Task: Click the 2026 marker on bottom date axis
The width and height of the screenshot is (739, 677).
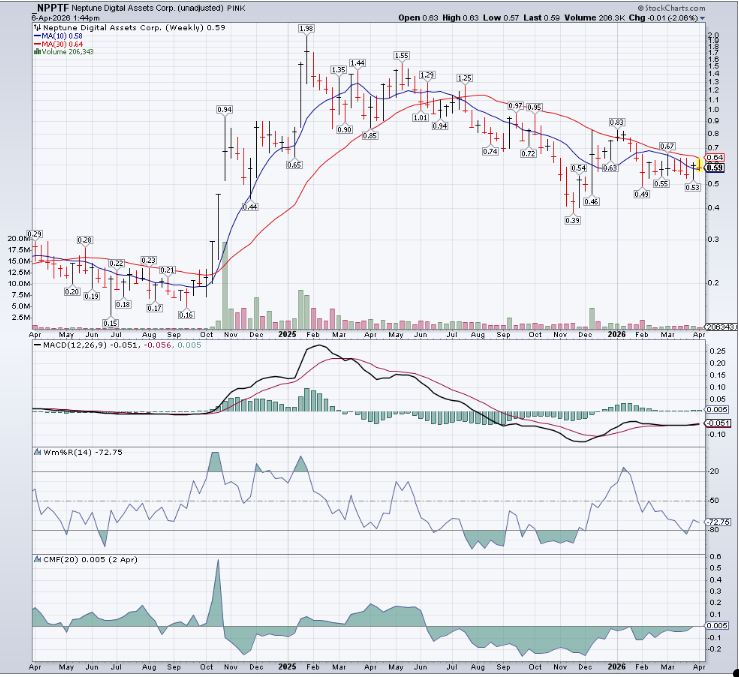Action: pos(615,665)
